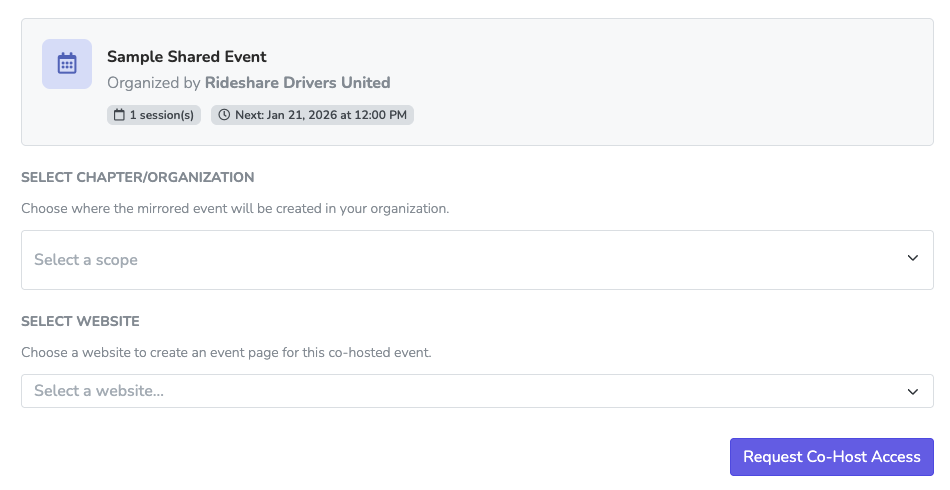Click the Sample Shared Event title
950x490 pixels.
coord(187,56)
